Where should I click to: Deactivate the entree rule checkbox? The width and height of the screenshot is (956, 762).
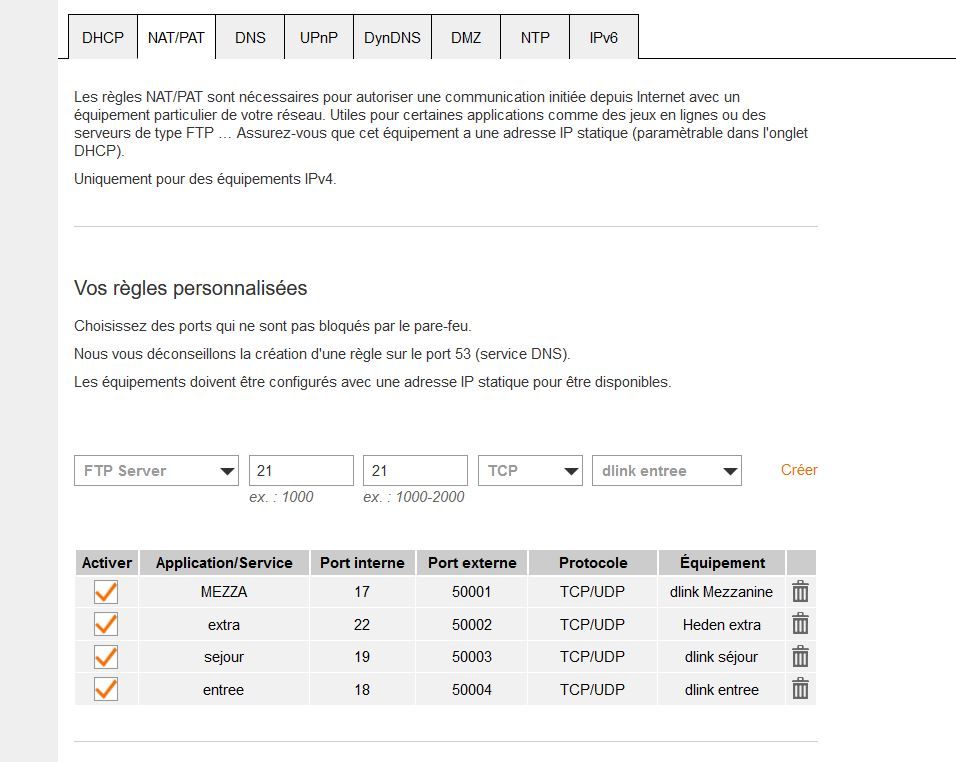(x=105, y=689)
